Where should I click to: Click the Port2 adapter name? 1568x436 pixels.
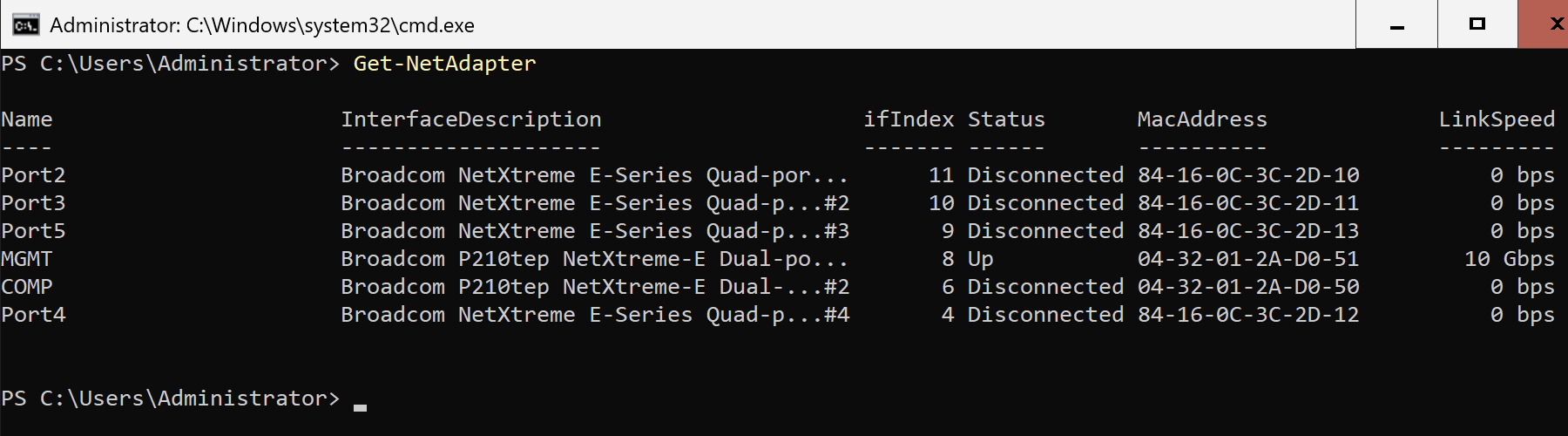[33, 175]
